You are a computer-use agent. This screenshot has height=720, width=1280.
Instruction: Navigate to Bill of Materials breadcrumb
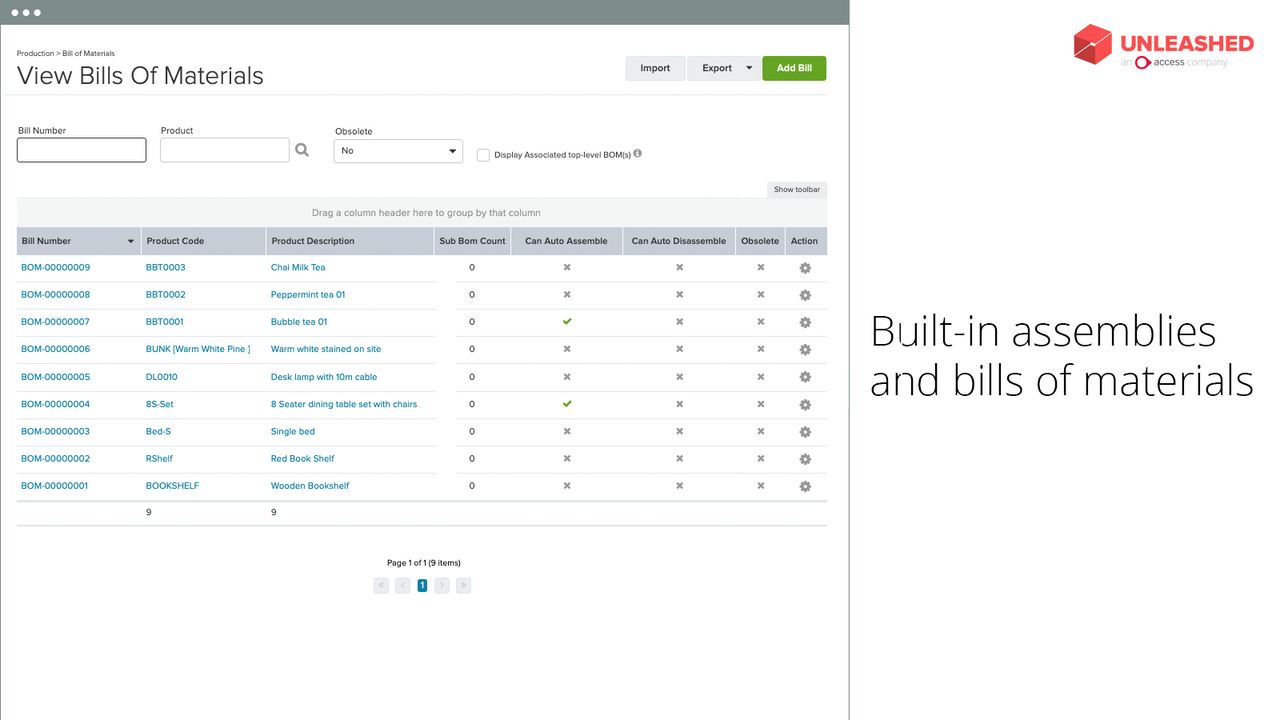[x=88, y=53]
